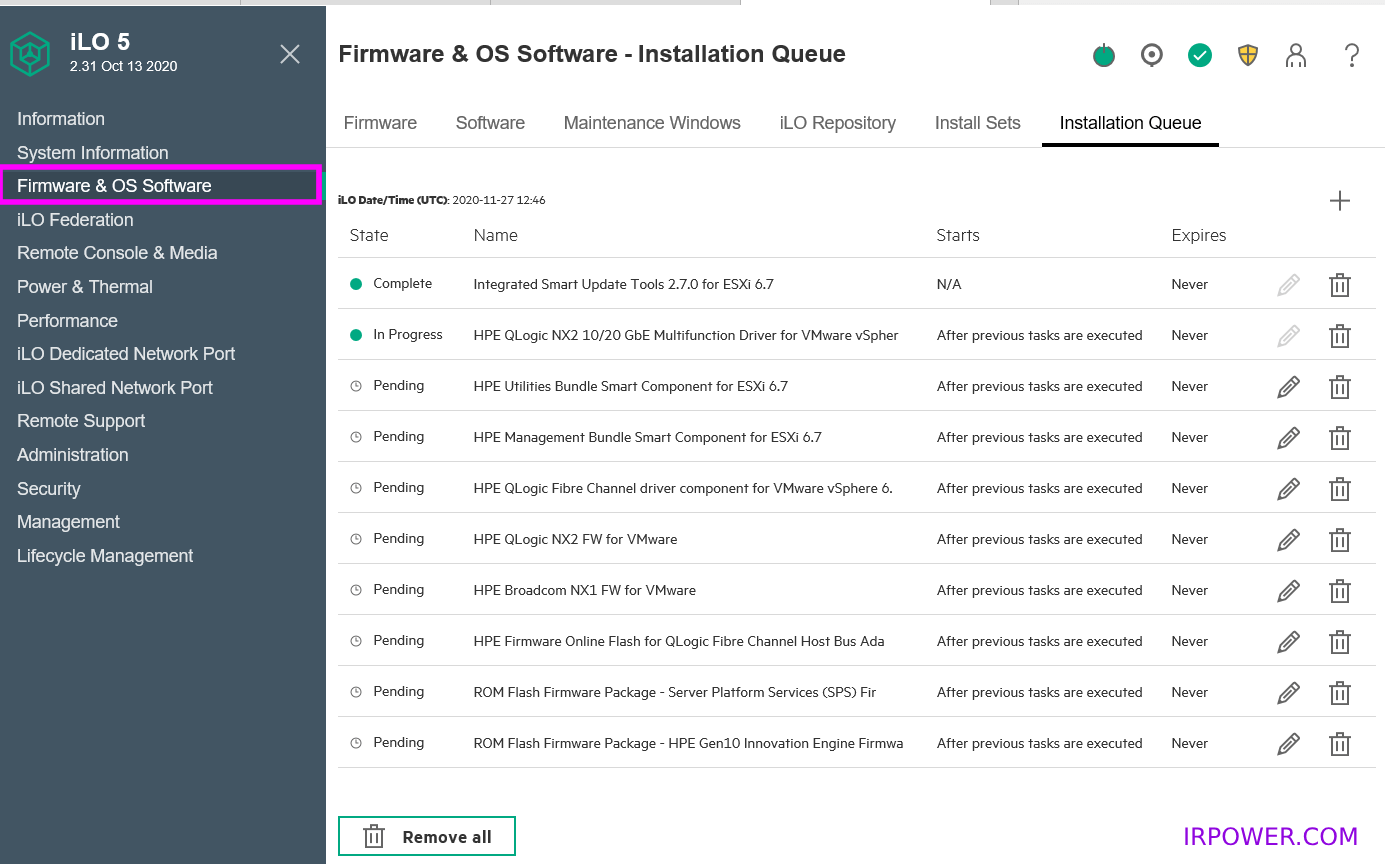
Task: Open Remote Console & Media
Action: (x=117, y=253)
